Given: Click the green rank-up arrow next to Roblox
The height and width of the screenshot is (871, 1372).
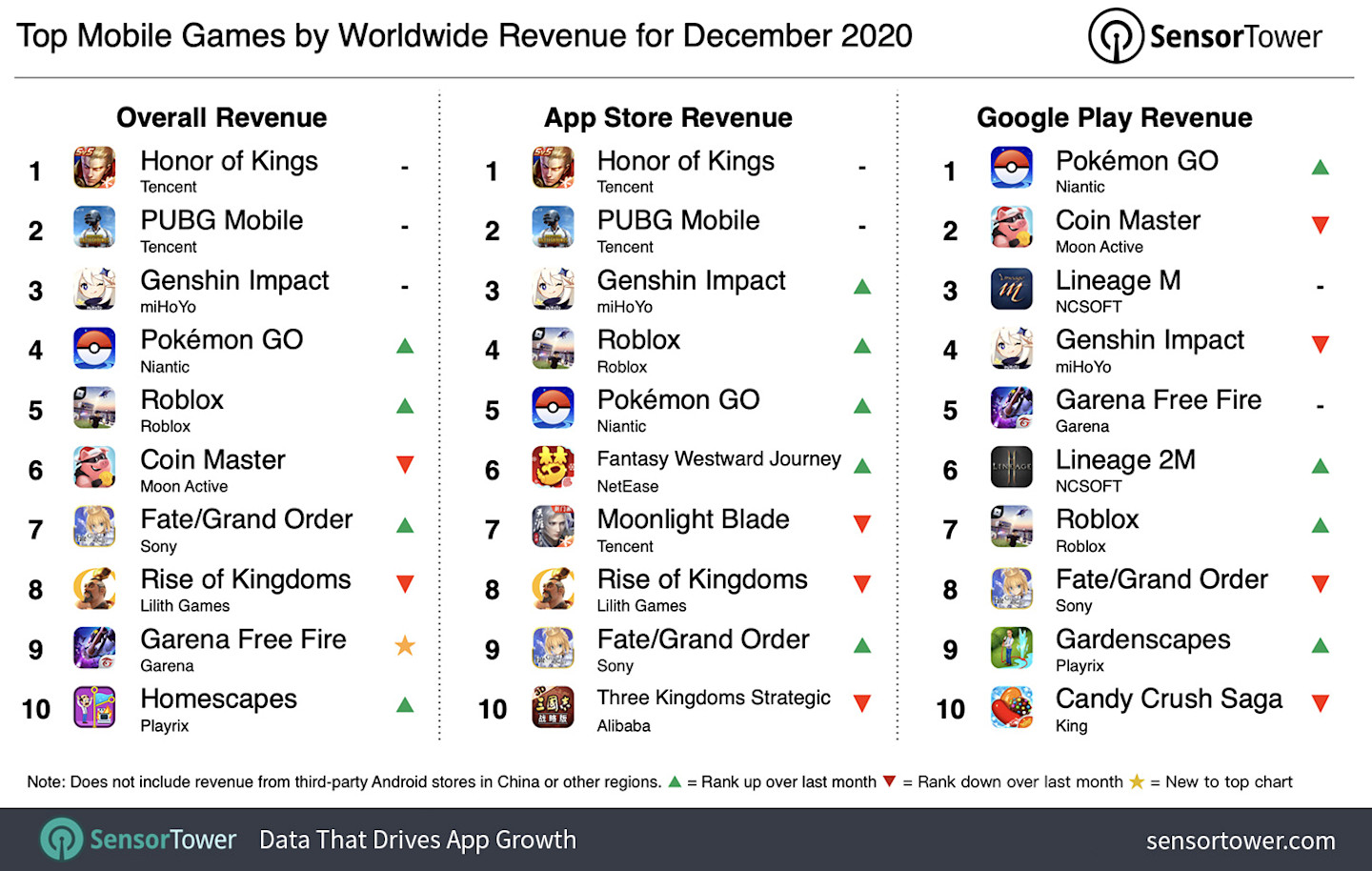Looking at the screenshot, I should coord(405,405).
